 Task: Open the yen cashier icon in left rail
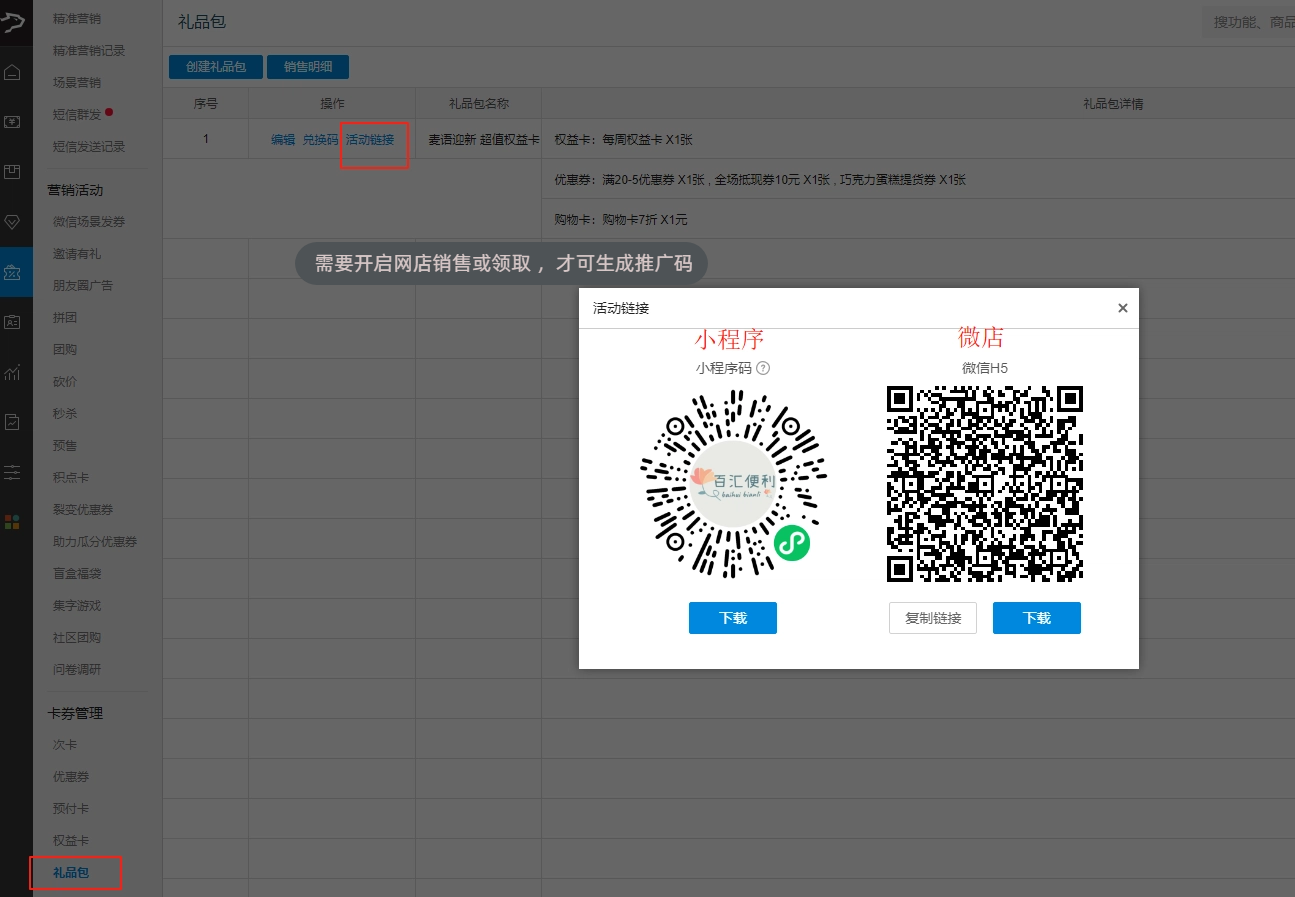click(x=12, y=122)
